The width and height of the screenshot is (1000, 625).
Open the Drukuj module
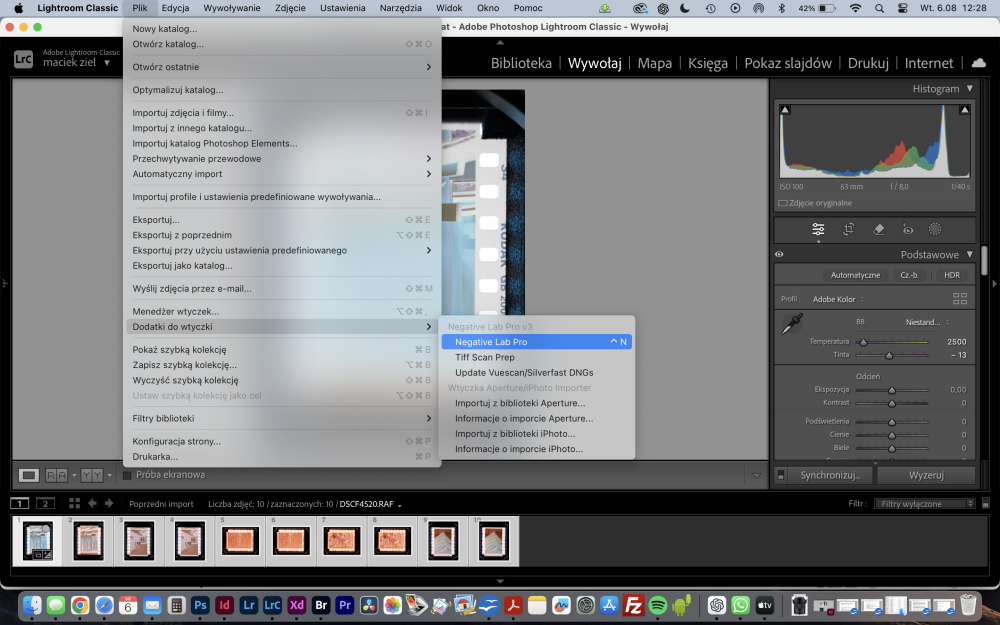coord(868,63)
